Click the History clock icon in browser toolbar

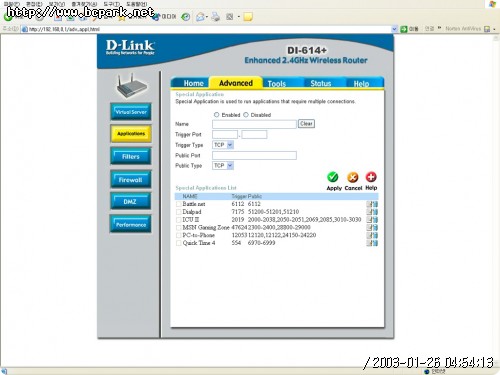pos(186,17)
